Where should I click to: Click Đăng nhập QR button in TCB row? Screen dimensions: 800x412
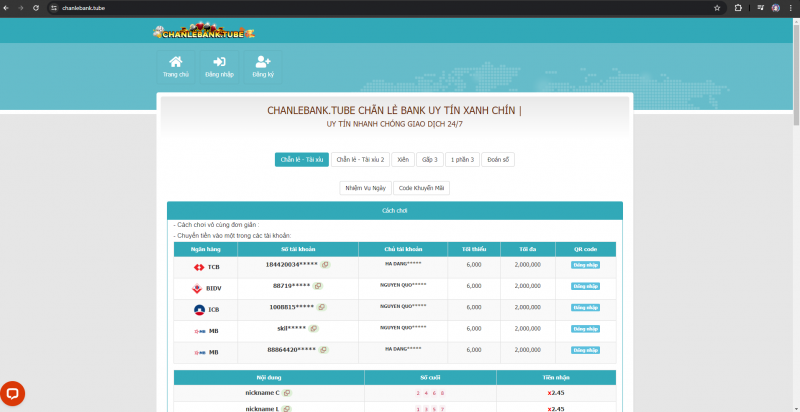(x=585, y=265)
